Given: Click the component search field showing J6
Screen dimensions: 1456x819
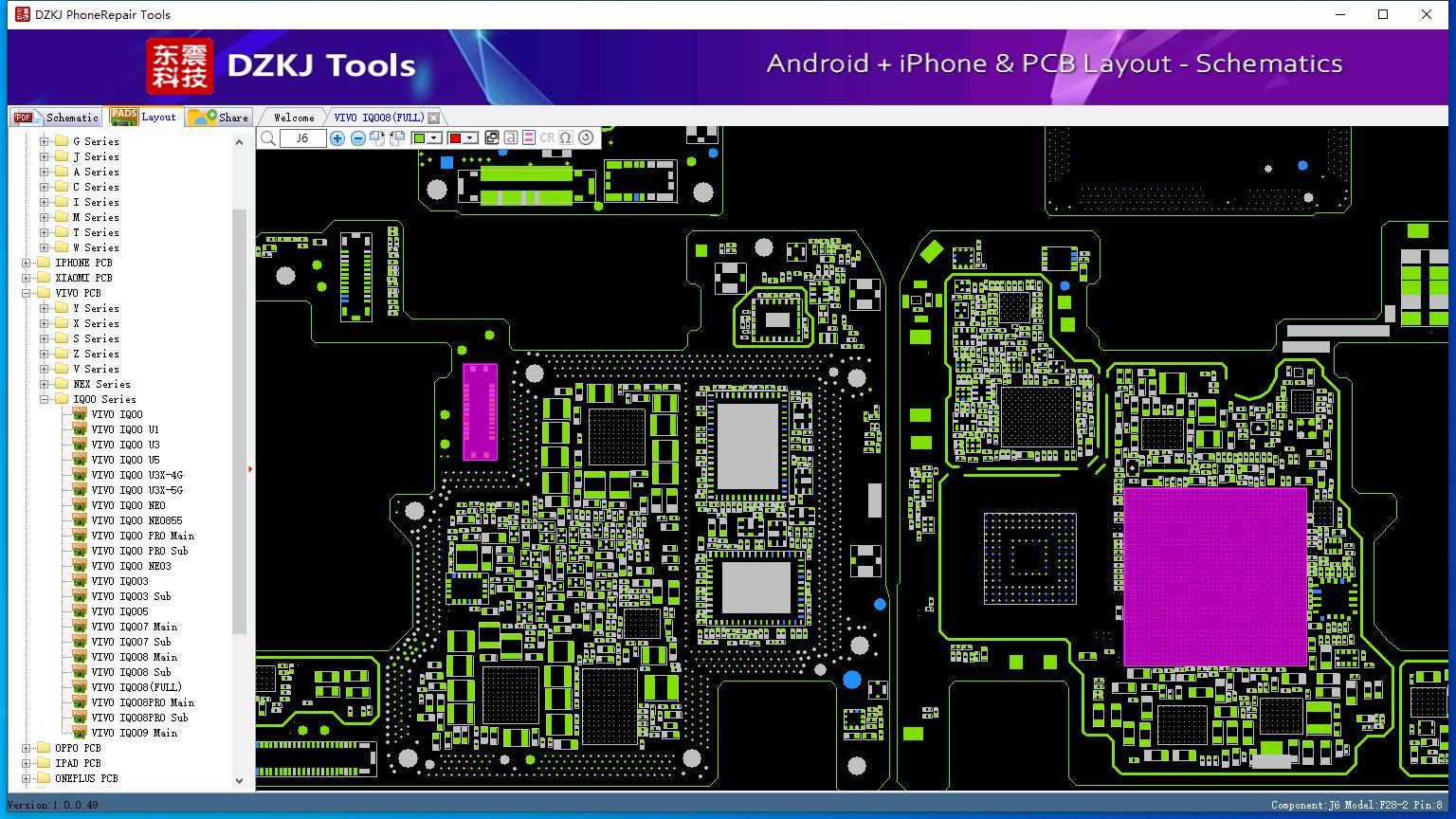Looking at the screenshot, I should point(302,138).
